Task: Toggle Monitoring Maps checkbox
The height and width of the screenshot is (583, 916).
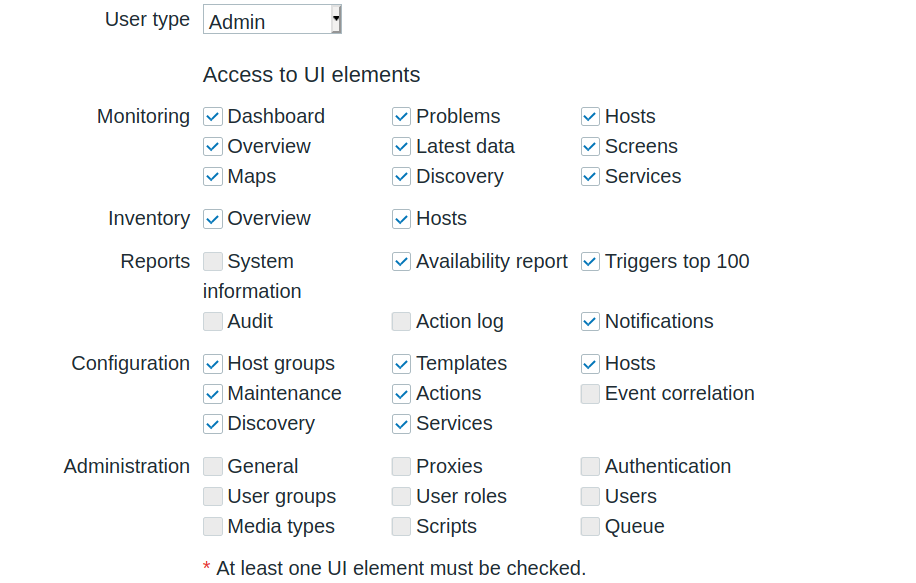Action: click(x=212, y=177)
